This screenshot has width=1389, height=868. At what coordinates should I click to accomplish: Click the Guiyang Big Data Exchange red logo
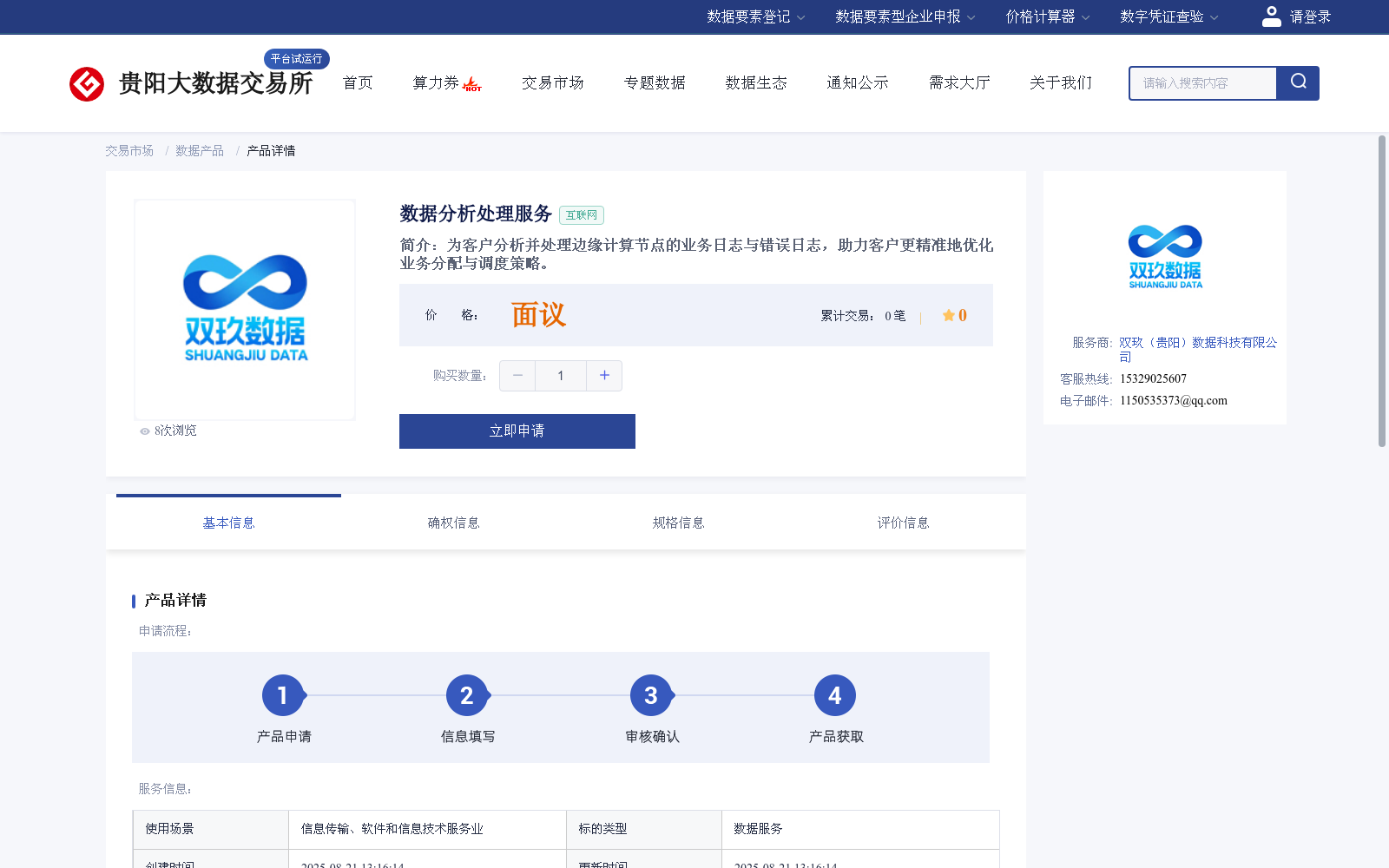tap(87, 84)
